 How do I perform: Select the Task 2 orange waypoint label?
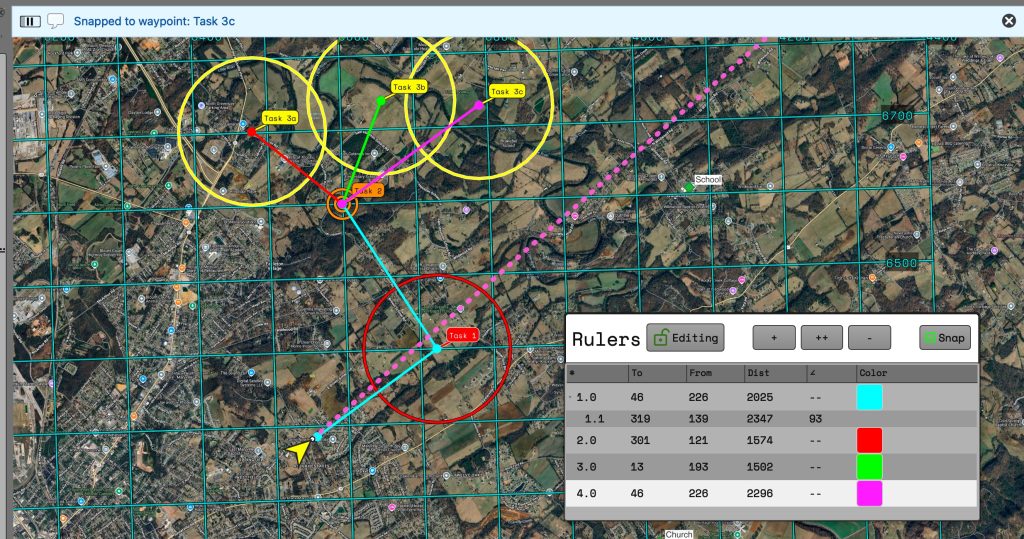pos(367,190)
